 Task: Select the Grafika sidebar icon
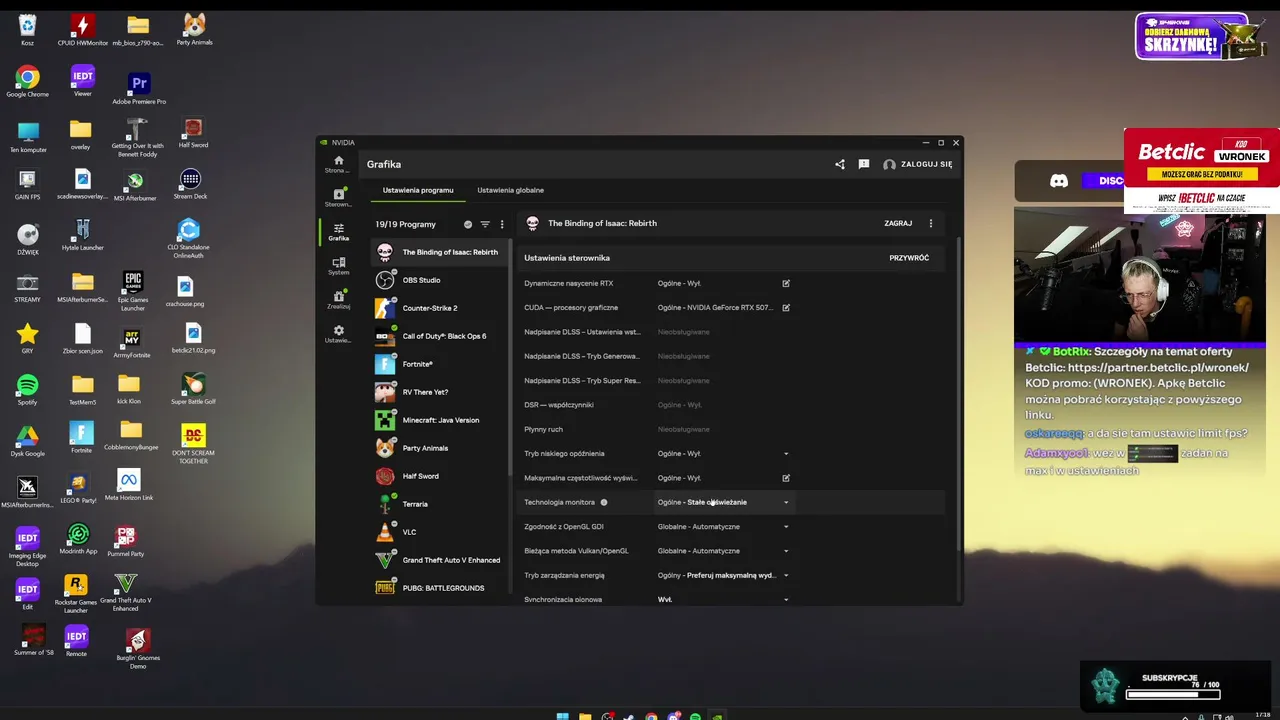(338, 232)
